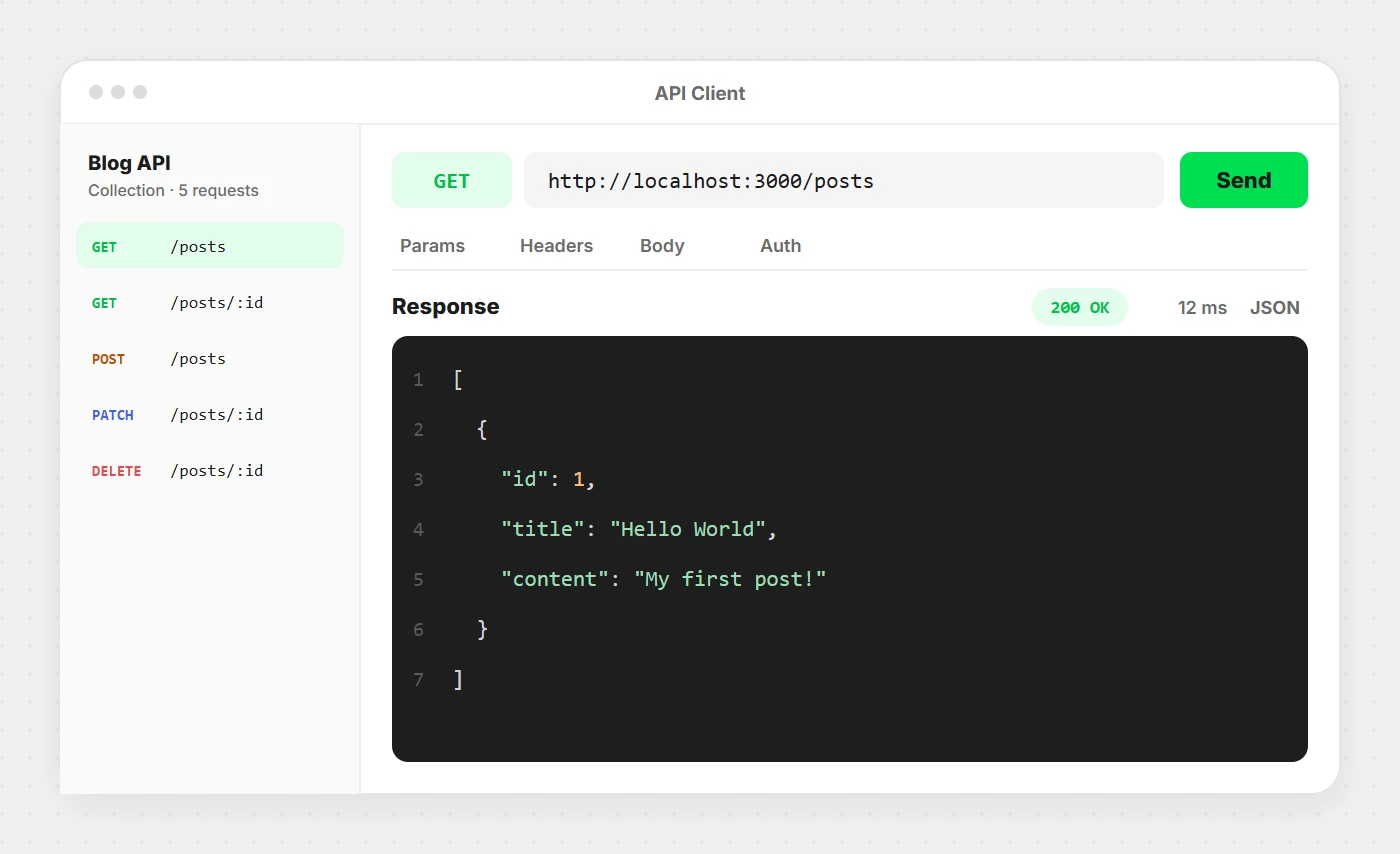Select the PATCH /posts/:id request
Image resolution: width=1400 pixels, height=854 pixels.
(210, 414)
